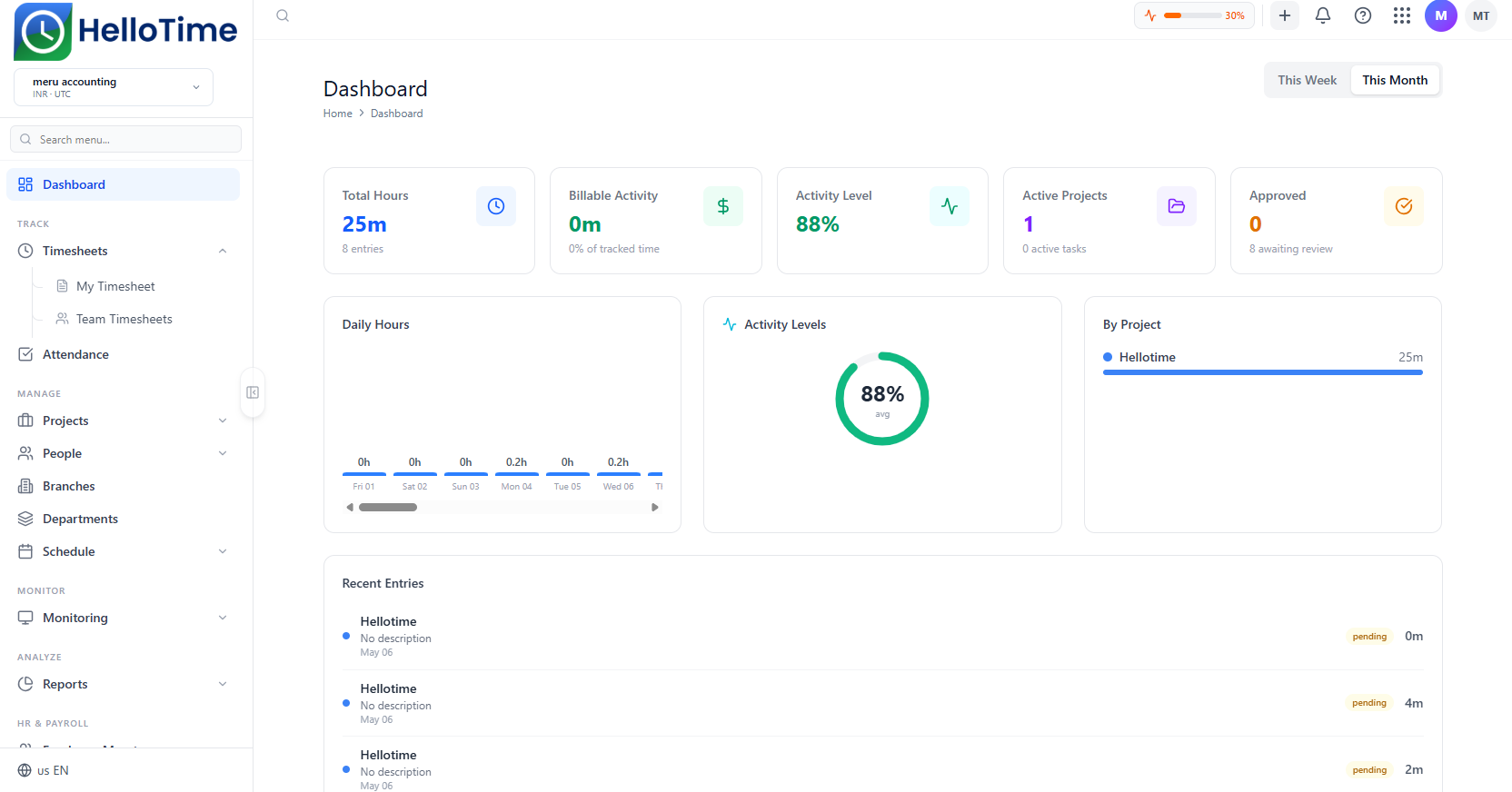This screenshot has height=792, width=1512.
Task: Click pending badge on the 2m entry
Action: point(1369,770)
